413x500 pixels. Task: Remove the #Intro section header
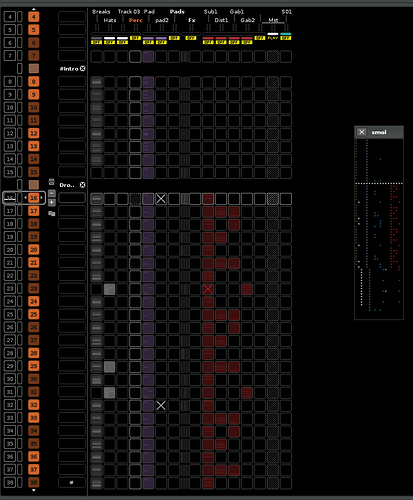point(82,69)
